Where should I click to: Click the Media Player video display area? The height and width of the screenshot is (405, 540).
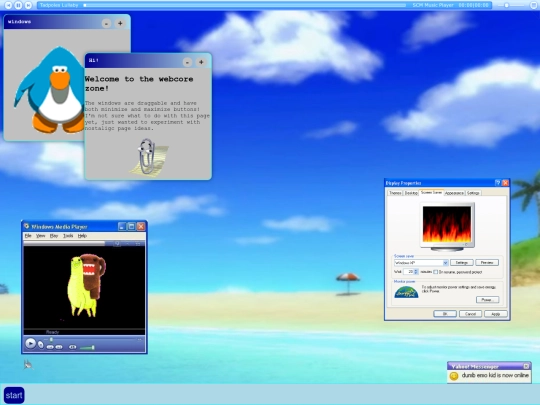[84, 287]
